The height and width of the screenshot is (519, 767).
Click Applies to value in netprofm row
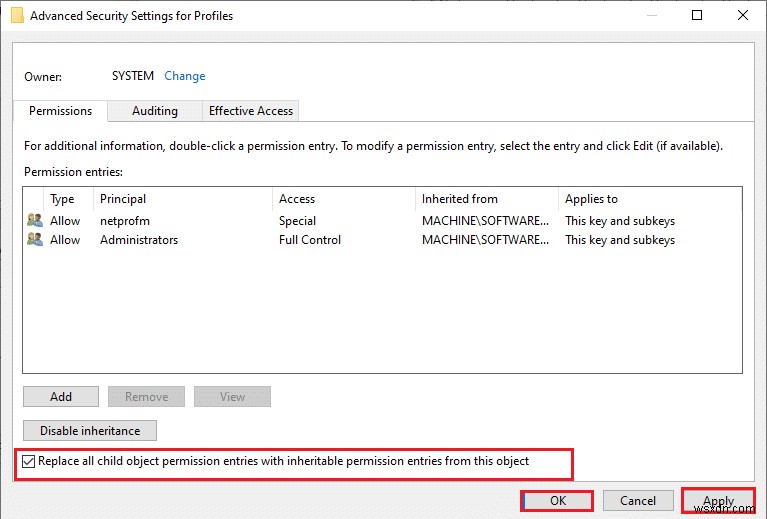coord(620,221)
